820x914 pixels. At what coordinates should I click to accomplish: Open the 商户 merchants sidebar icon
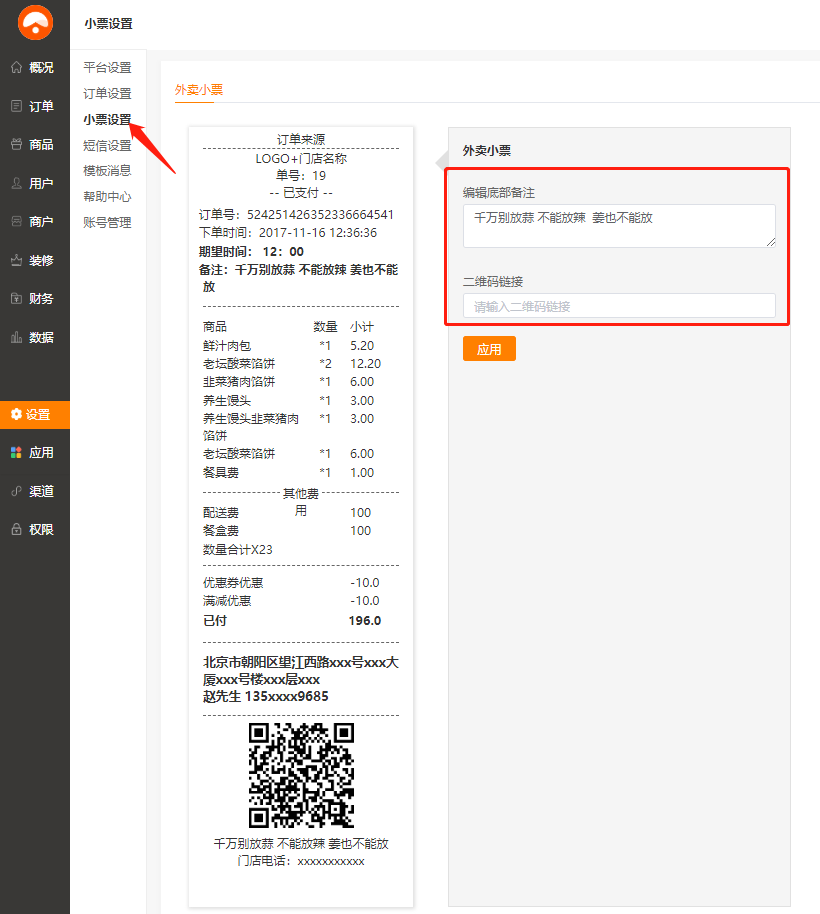coord(16,222)
